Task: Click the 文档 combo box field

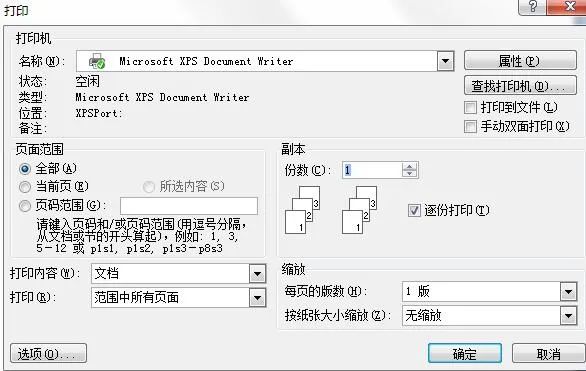Action: (178, 274)
